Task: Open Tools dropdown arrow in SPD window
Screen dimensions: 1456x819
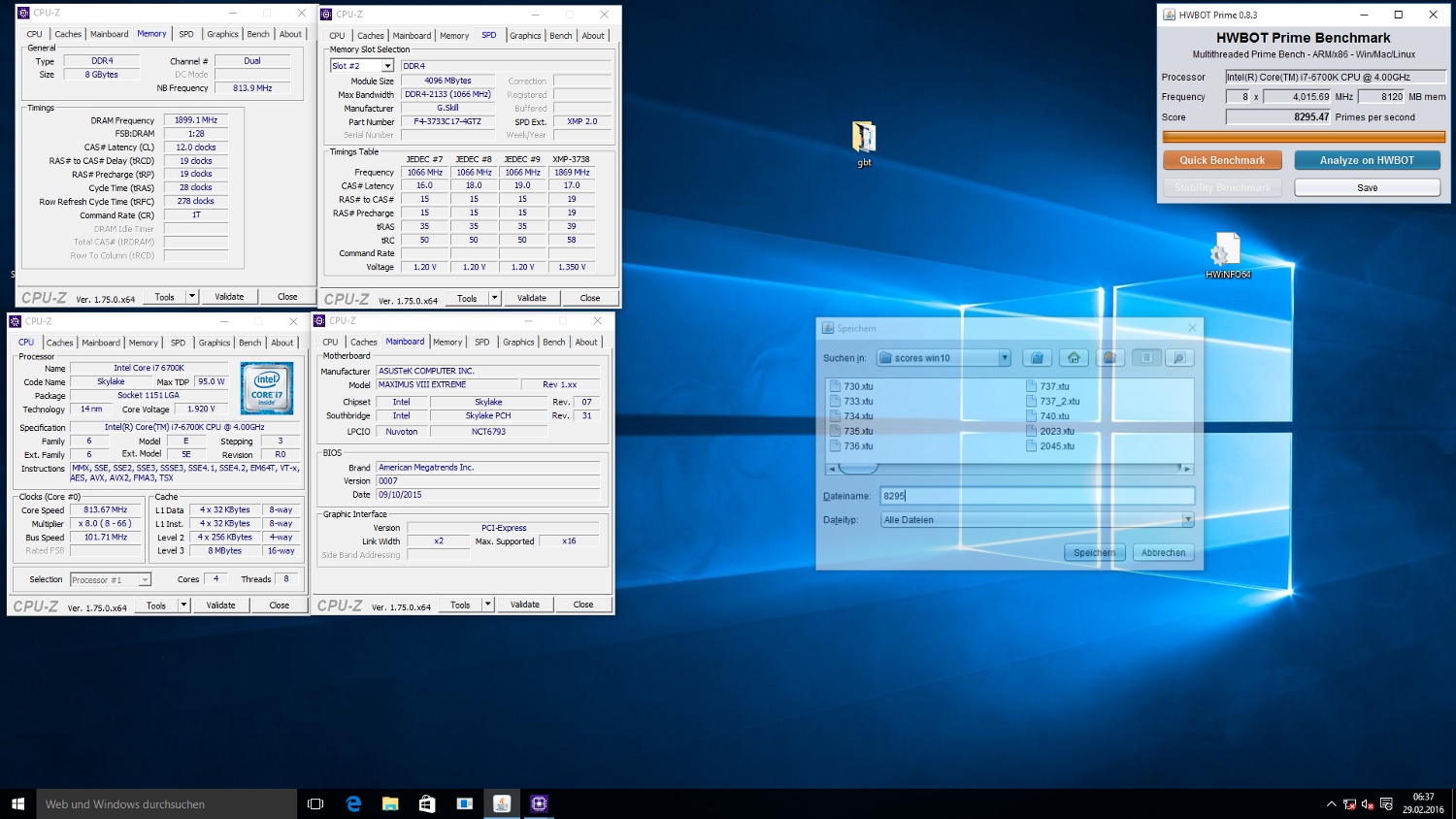Action: click(494, 298)
